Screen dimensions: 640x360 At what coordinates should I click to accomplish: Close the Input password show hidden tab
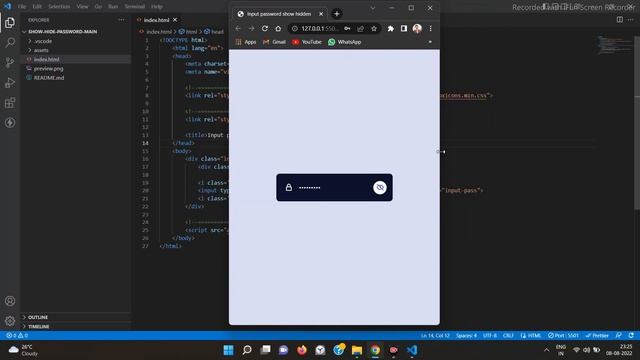coord(321,14)
